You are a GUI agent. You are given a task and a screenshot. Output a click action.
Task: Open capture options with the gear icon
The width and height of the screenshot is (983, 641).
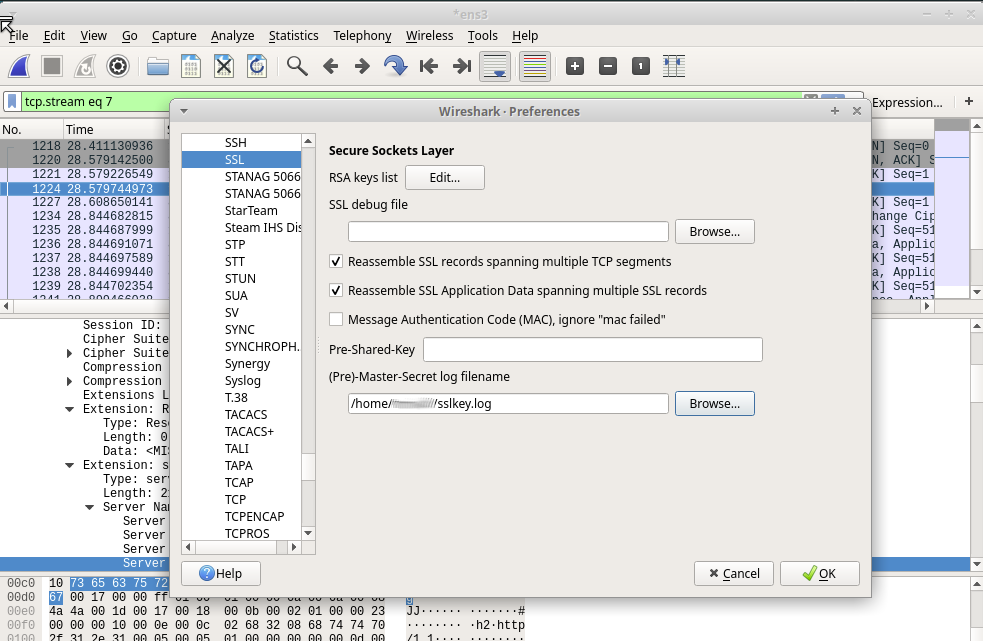coord(119,66)
